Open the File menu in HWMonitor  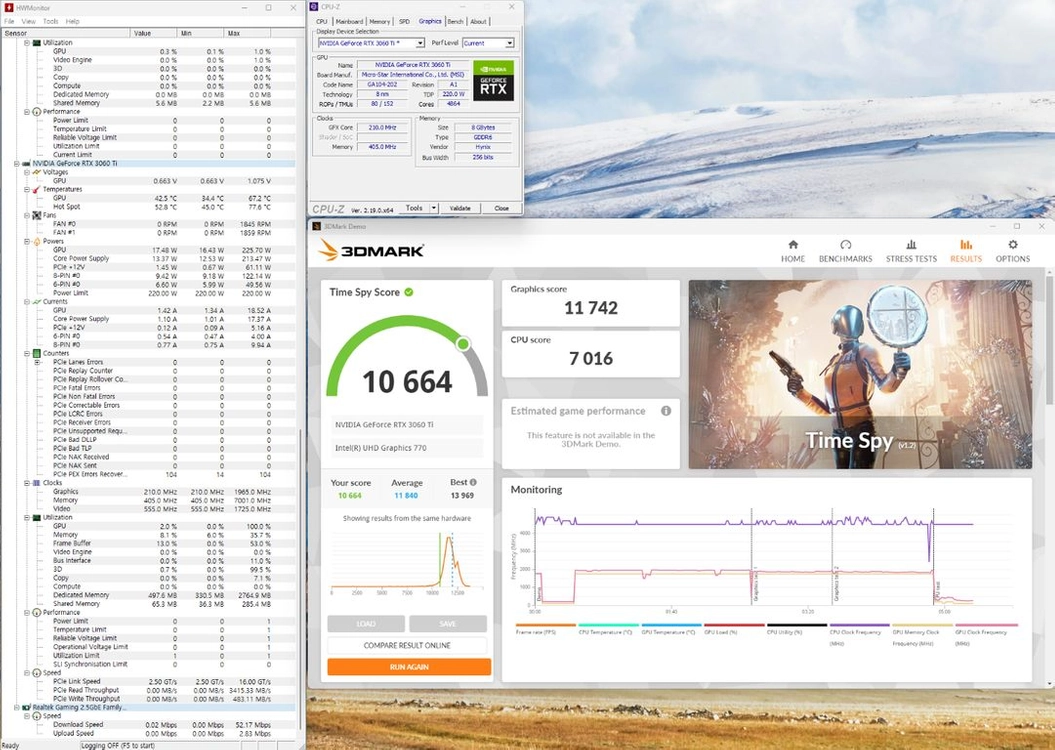[9, 22]
